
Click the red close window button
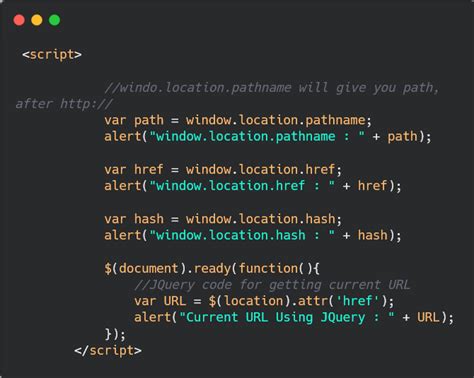(x=19, y=20)
